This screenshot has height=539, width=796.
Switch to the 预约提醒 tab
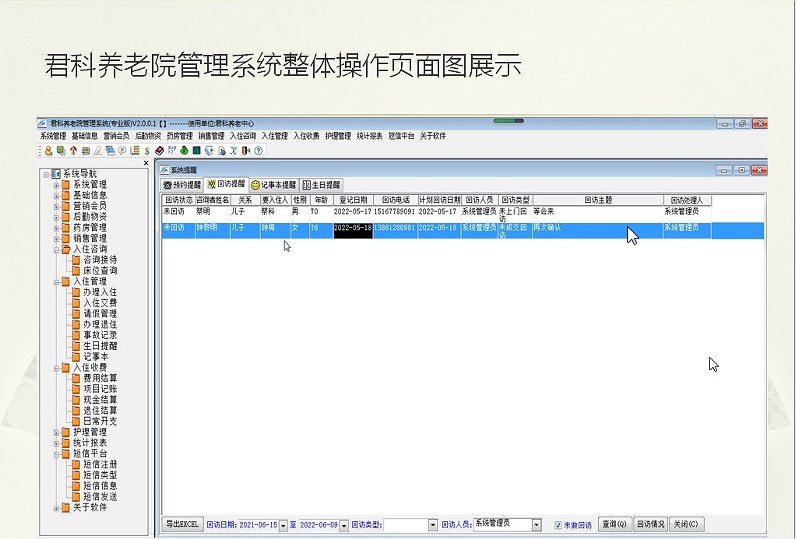pos(182,185)
